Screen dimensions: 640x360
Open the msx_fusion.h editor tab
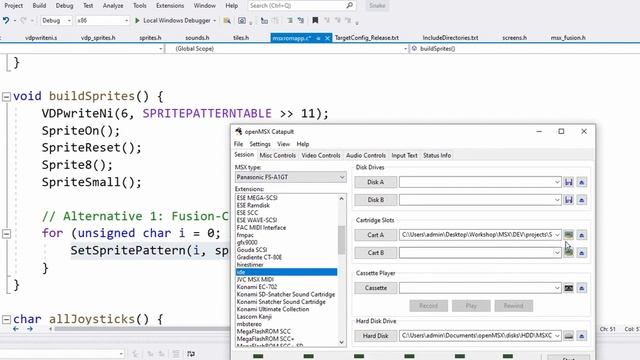pos(568,38)
